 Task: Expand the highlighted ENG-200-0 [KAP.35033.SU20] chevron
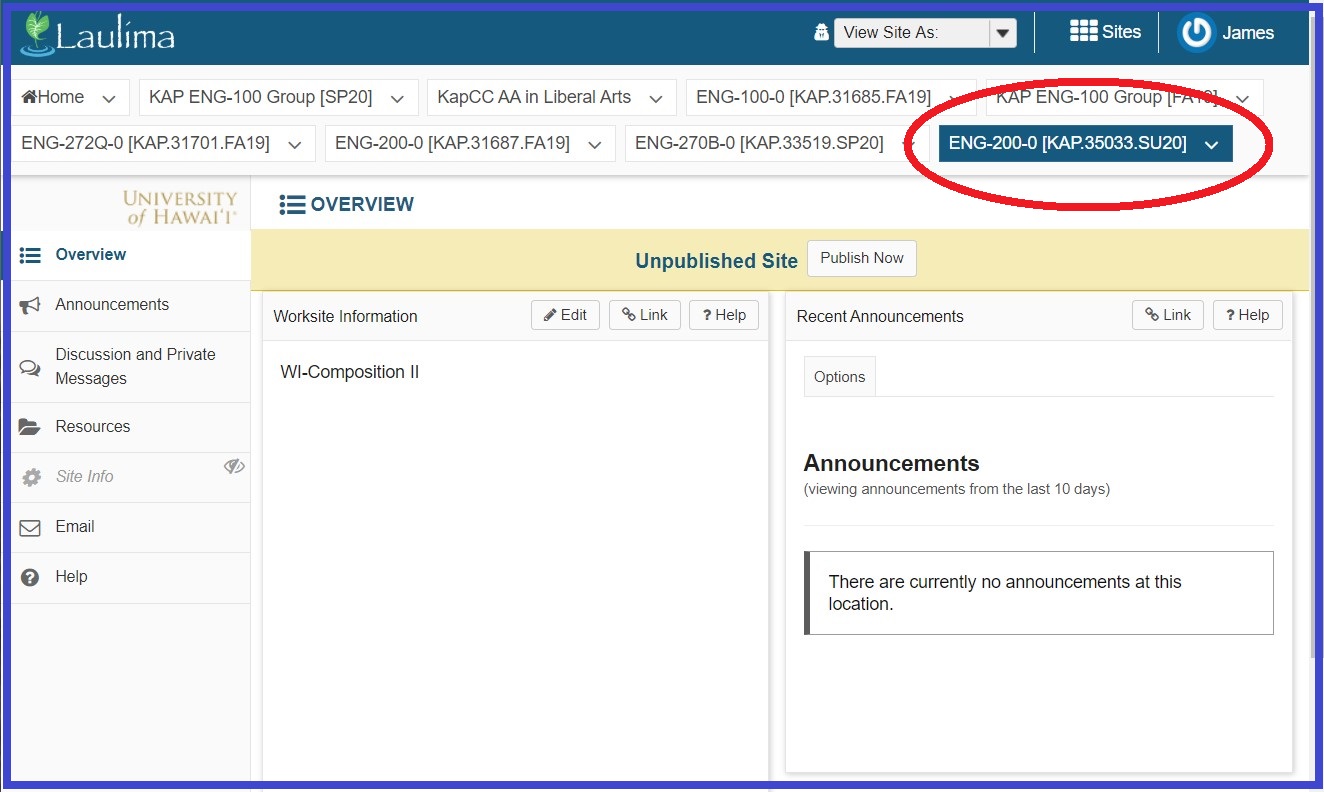(1212, 144)
